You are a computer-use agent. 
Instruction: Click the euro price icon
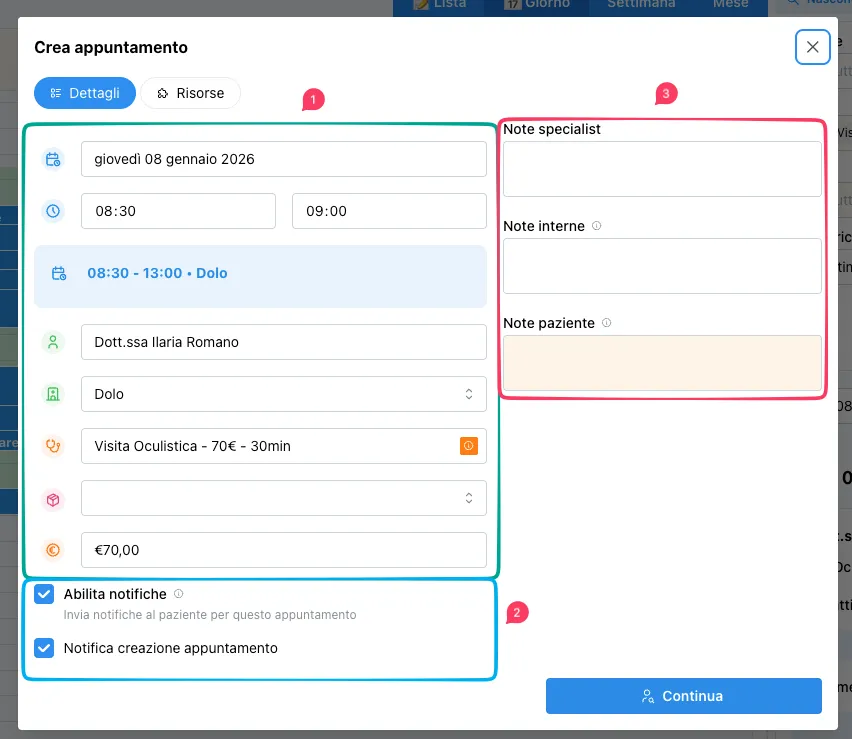click(53, 550)
